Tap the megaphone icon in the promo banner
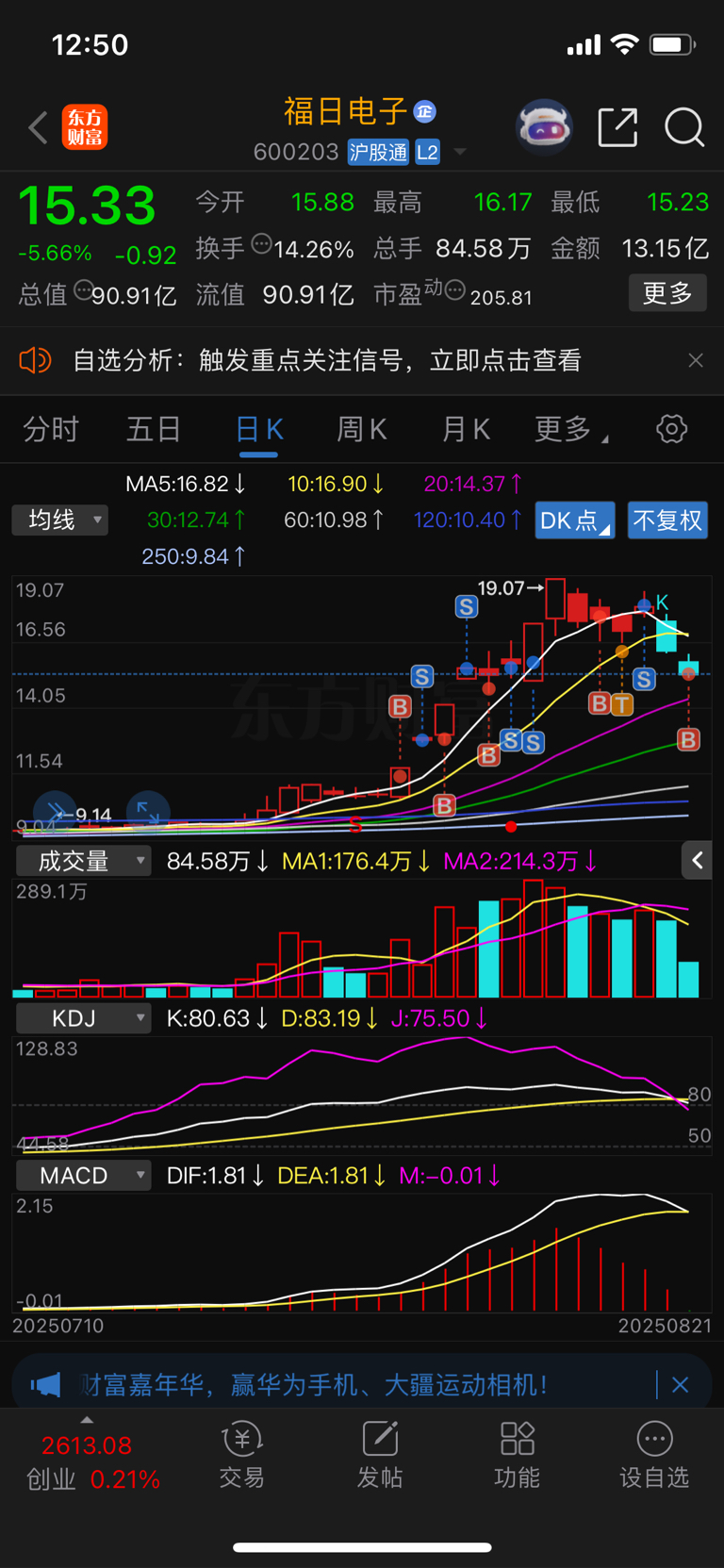Screen dimensions: 724x1568 click(45, 1385)
